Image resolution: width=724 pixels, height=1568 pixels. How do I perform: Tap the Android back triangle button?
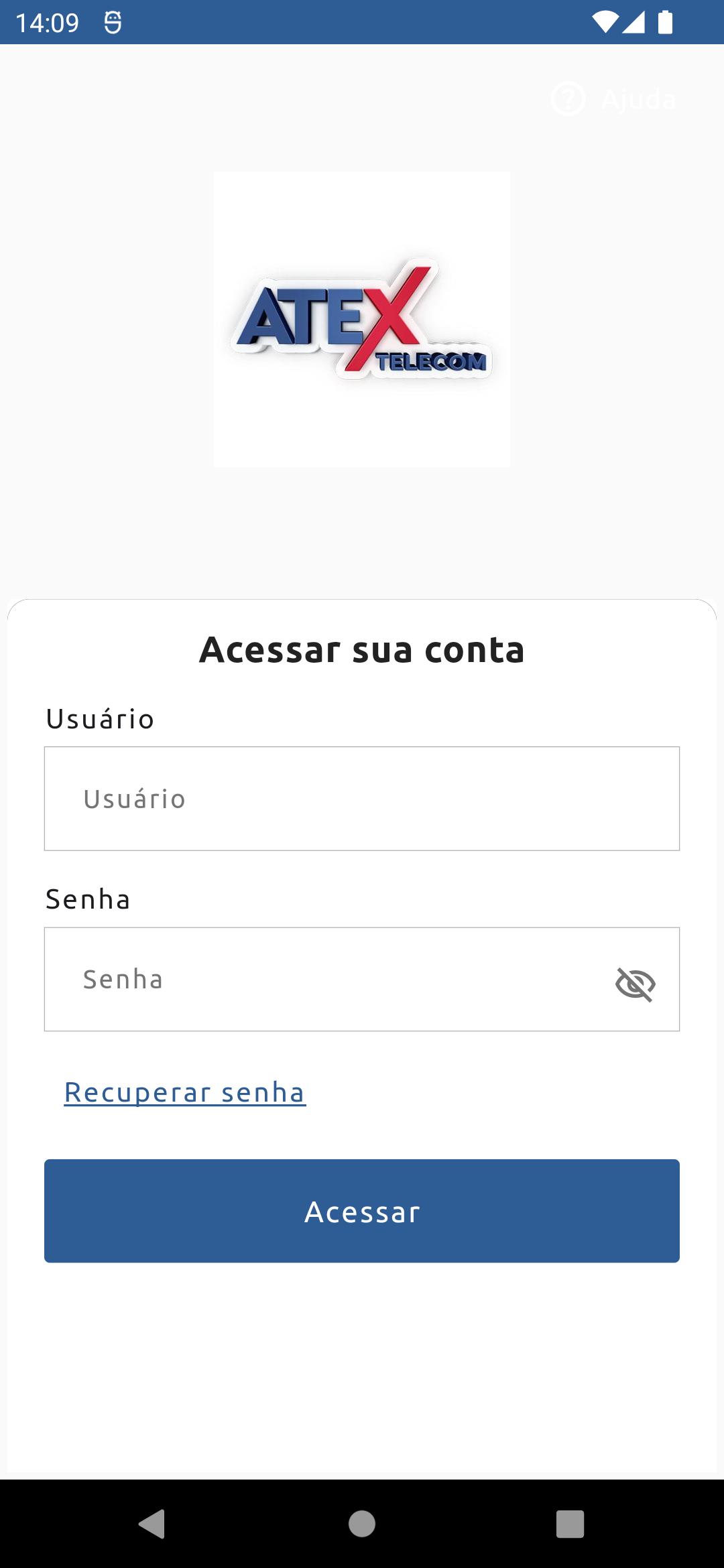pyautogui.click(x=152, y=1524)
